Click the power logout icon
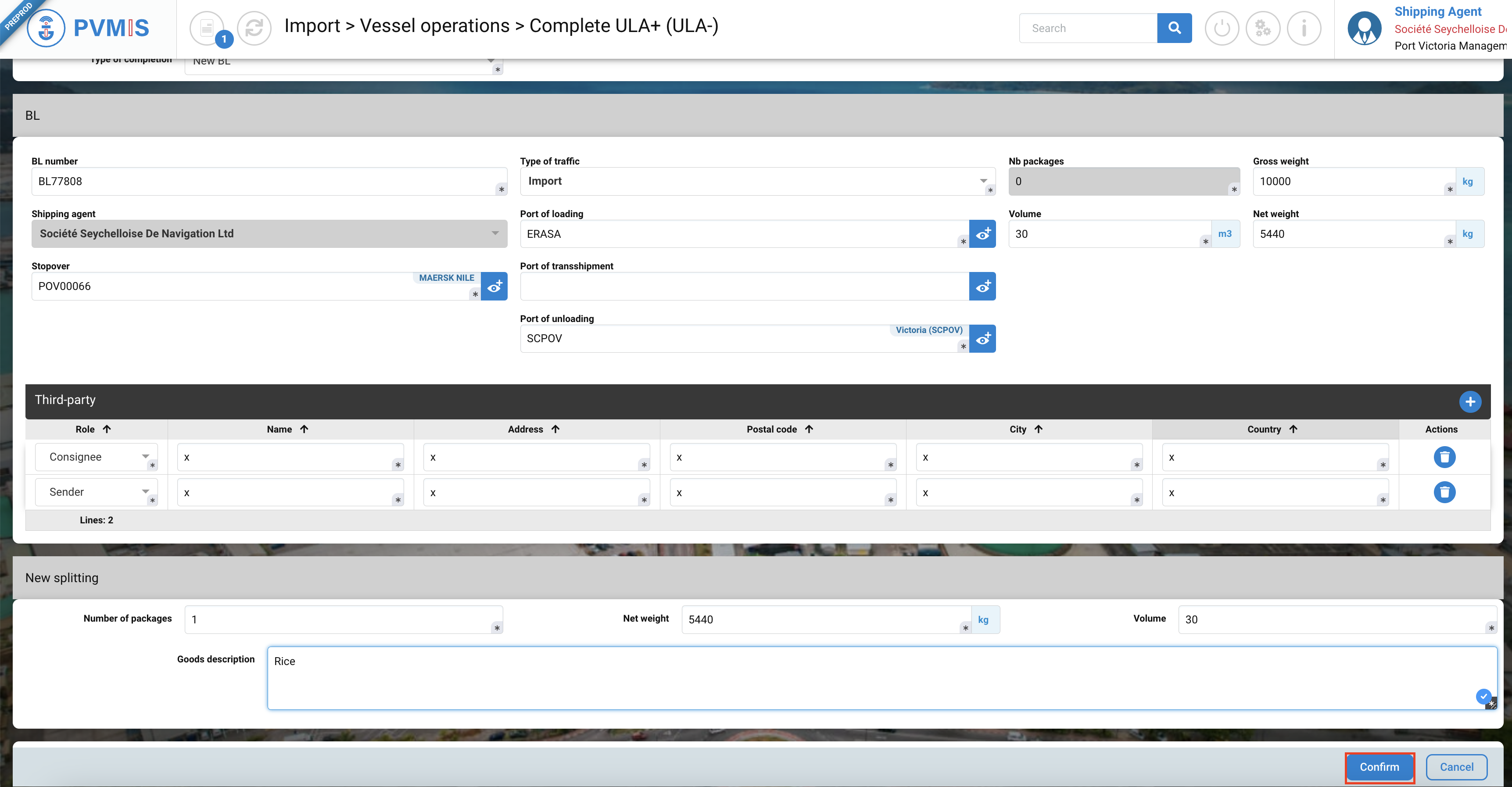 (x=1222, y=28)
